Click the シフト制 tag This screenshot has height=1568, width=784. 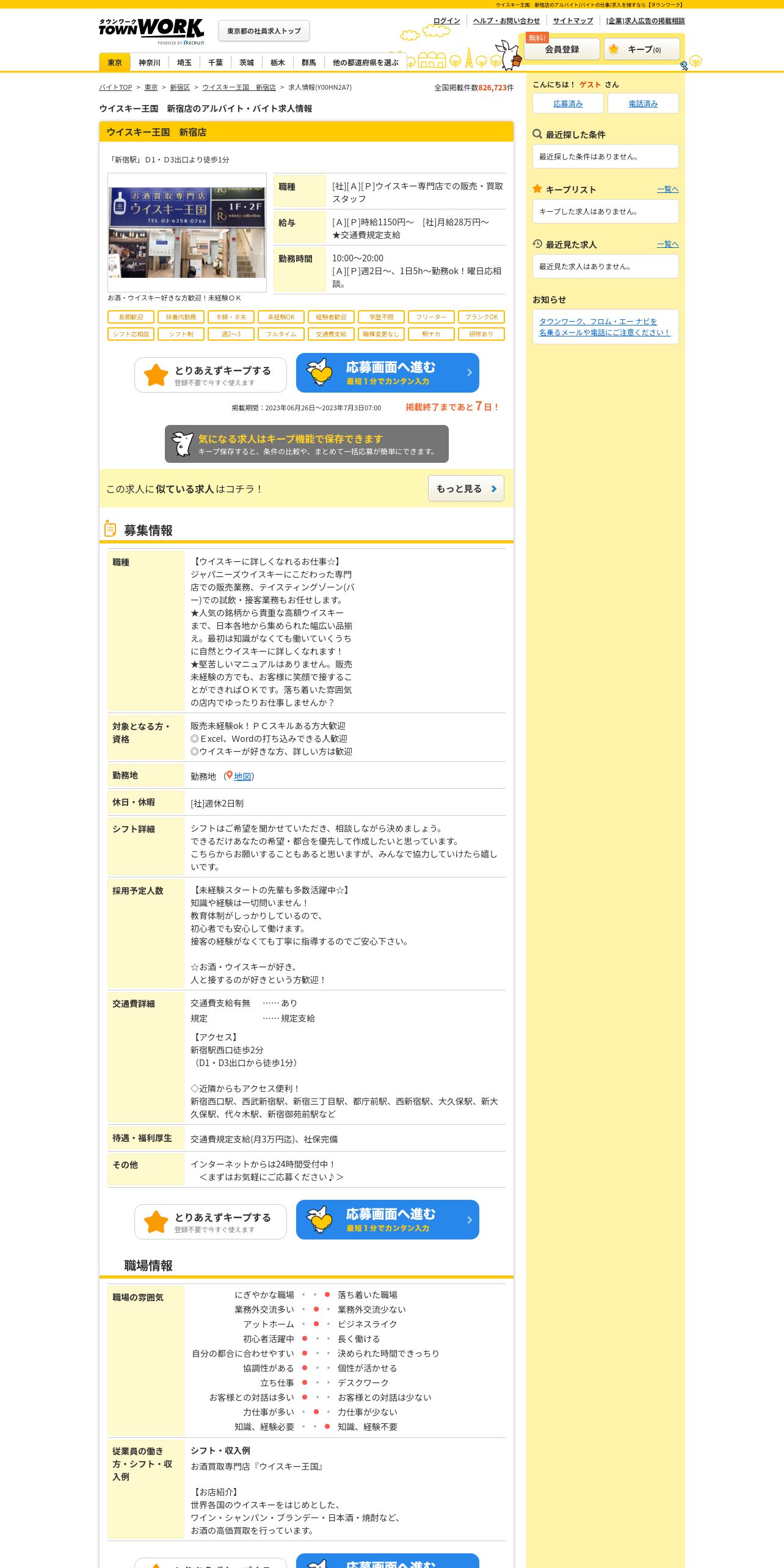(181, 334)
